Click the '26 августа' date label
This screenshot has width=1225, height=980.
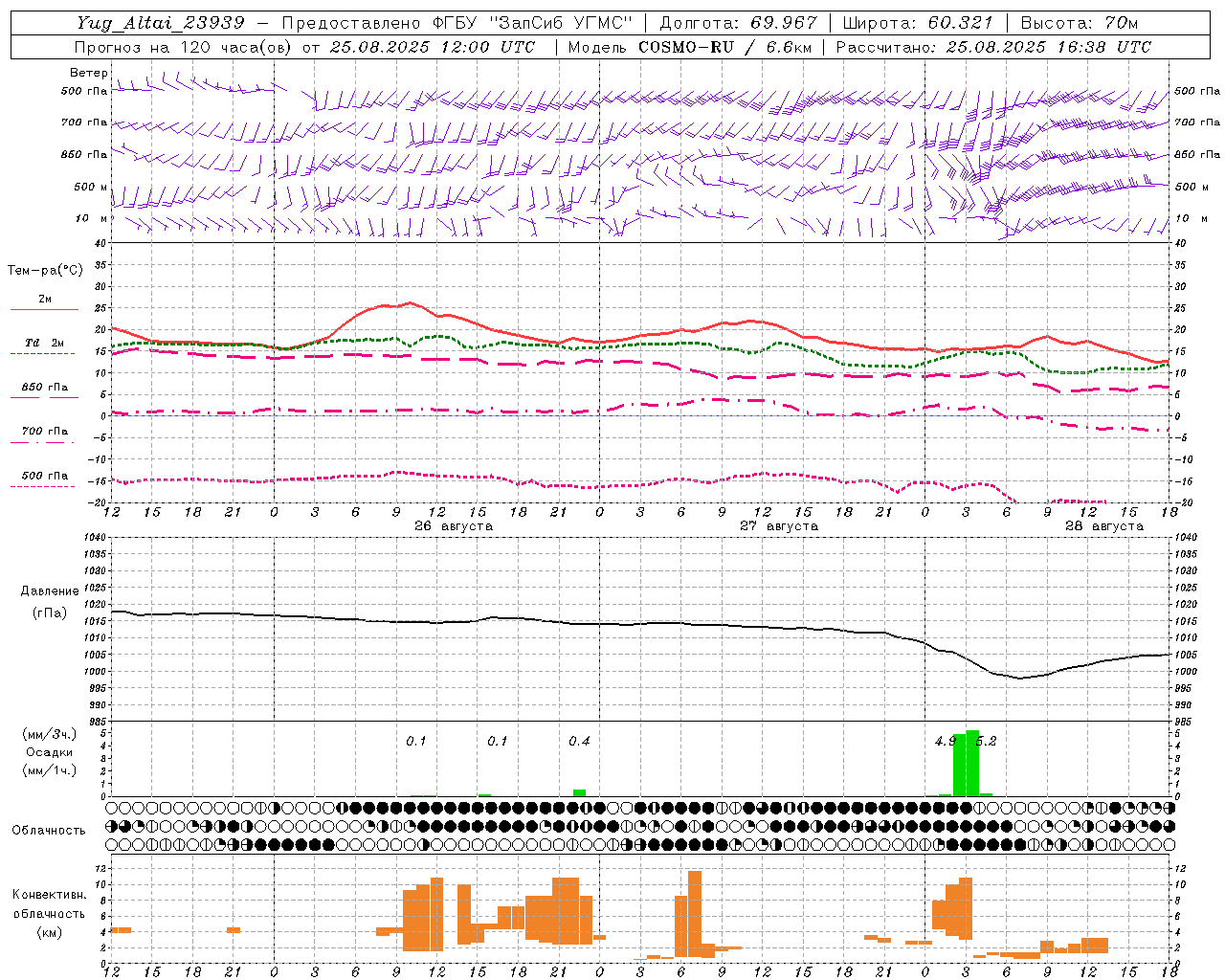454,526
